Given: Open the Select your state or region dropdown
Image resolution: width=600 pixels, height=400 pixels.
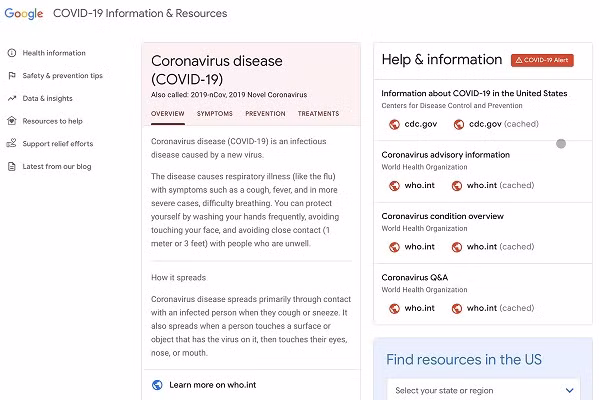Looking at the screenshot, I should coord(485,390).
